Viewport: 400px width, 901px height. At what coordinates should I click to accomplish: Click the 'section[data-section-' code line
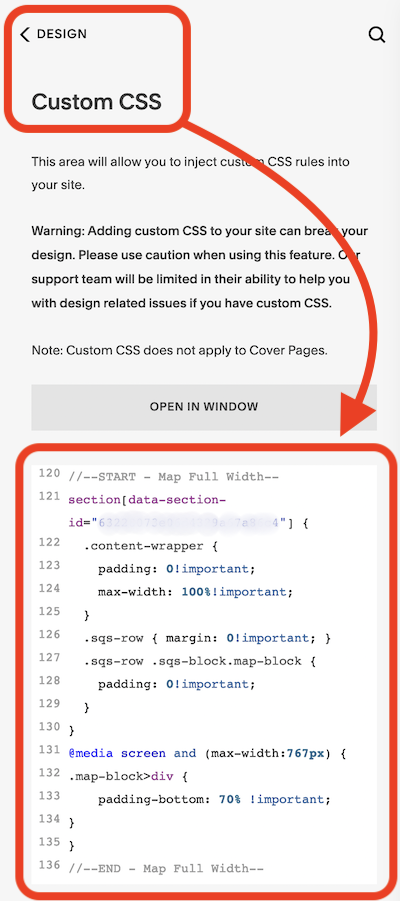(x=147, y=500)
